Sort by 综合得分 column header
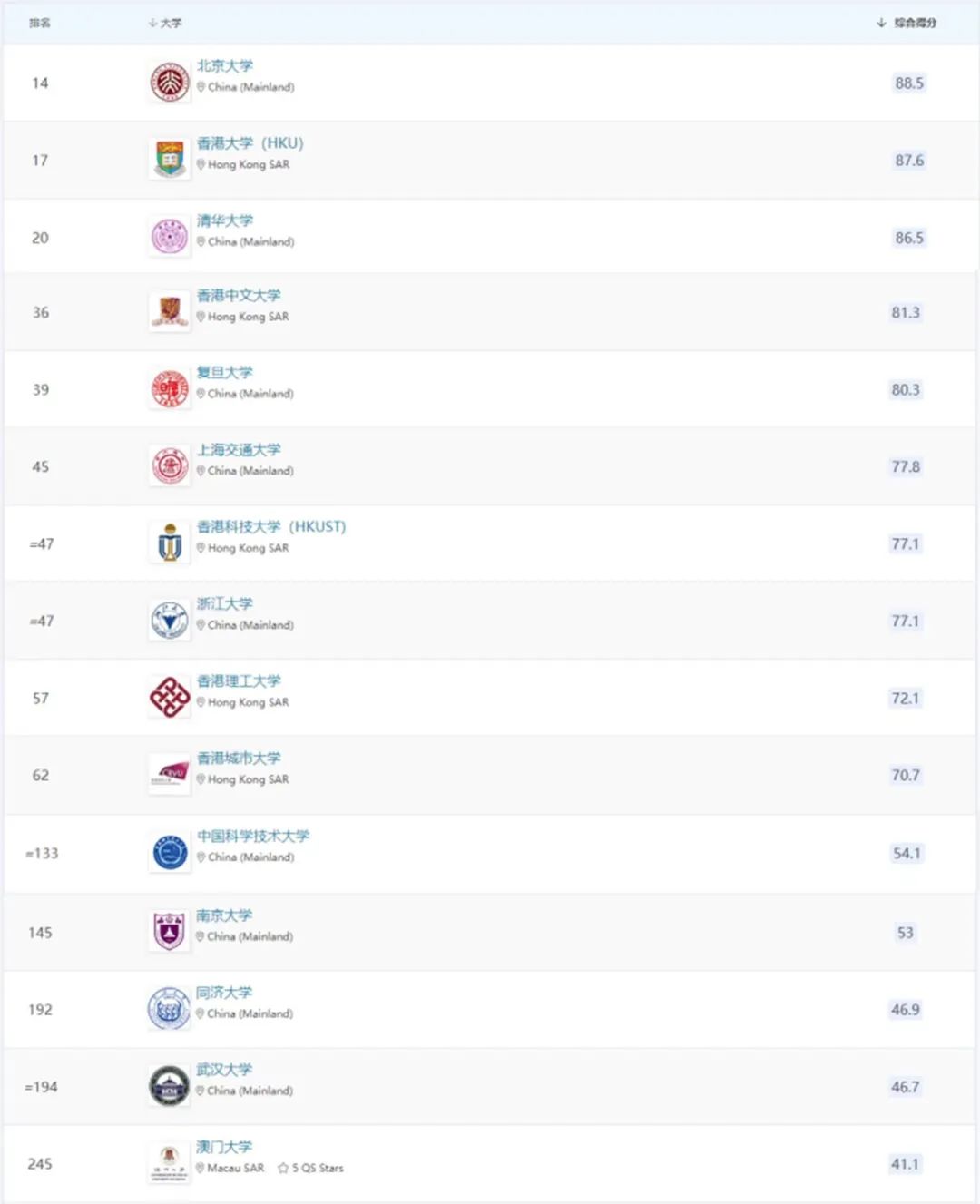This screenshot has width=980, height=1204. [906, 23]
